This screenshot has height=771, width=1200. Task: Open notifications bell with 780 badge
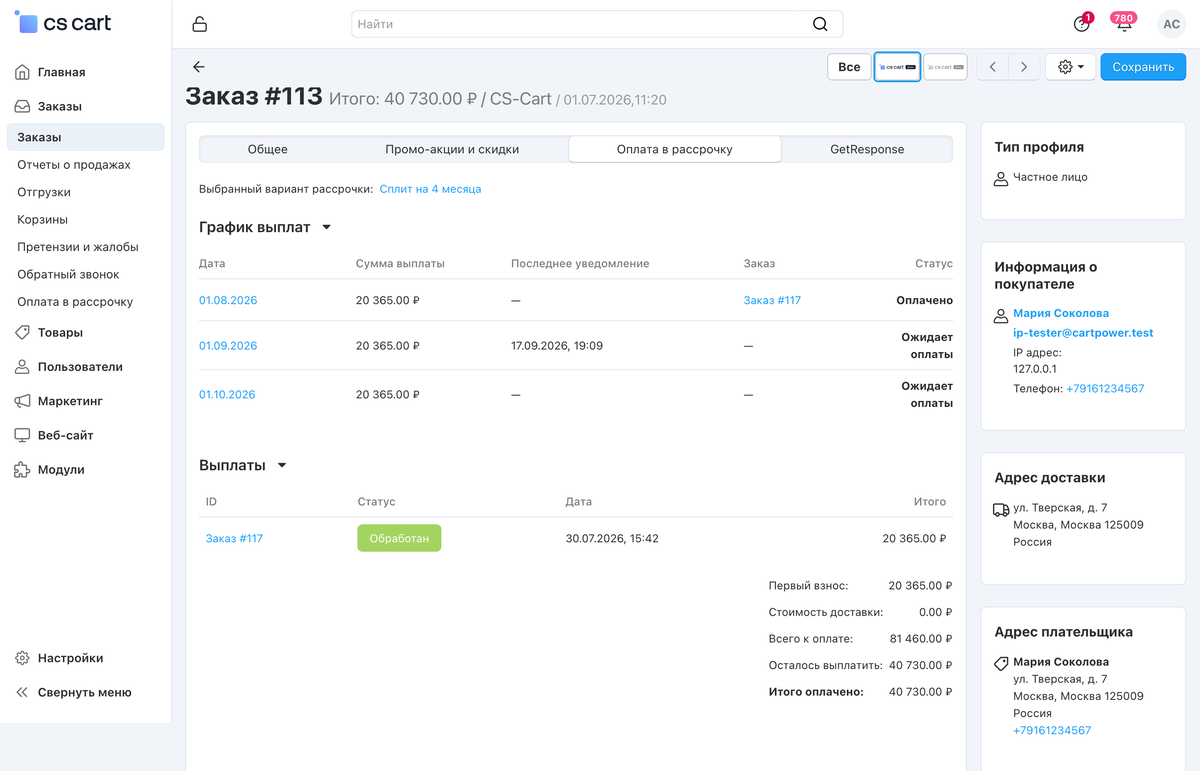(1124, 23)
